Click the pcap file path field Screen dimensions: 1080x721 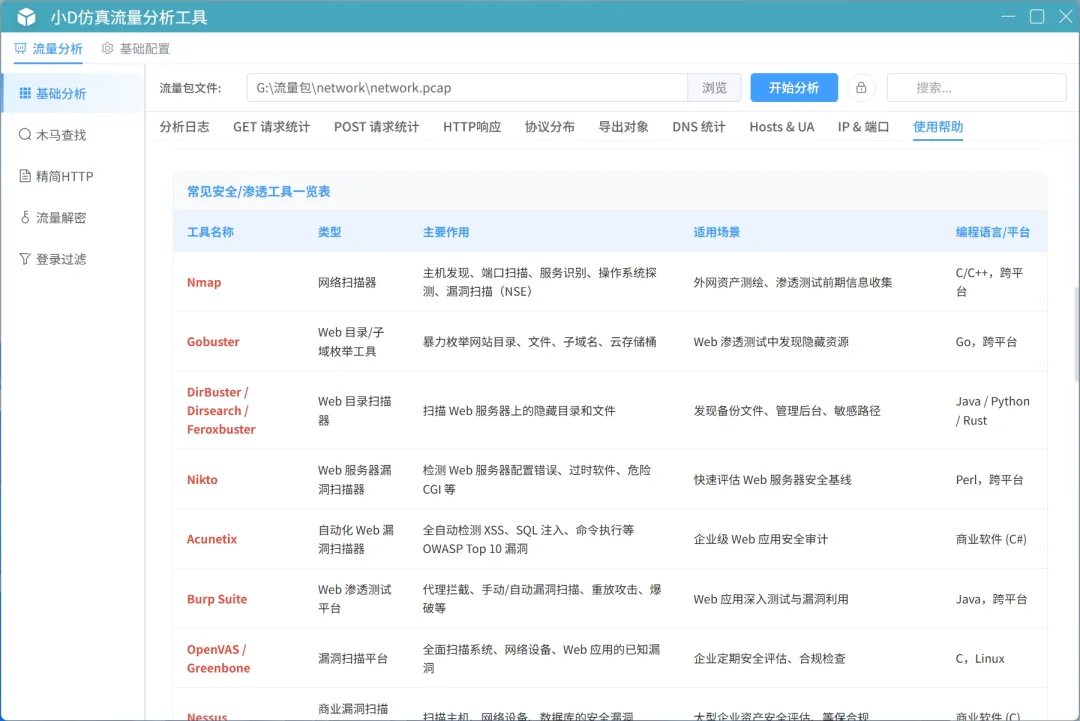coord(467,87)
